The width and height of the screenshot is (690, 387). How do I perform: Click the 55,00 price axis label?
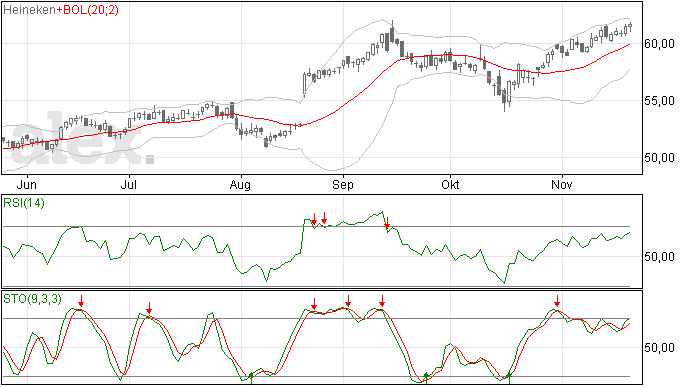pyautogui.click(x=659, y=101)
